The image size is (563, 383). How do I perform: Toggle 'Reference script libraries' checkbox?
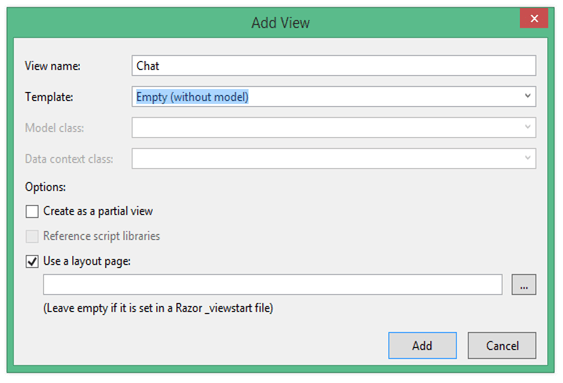32,237
